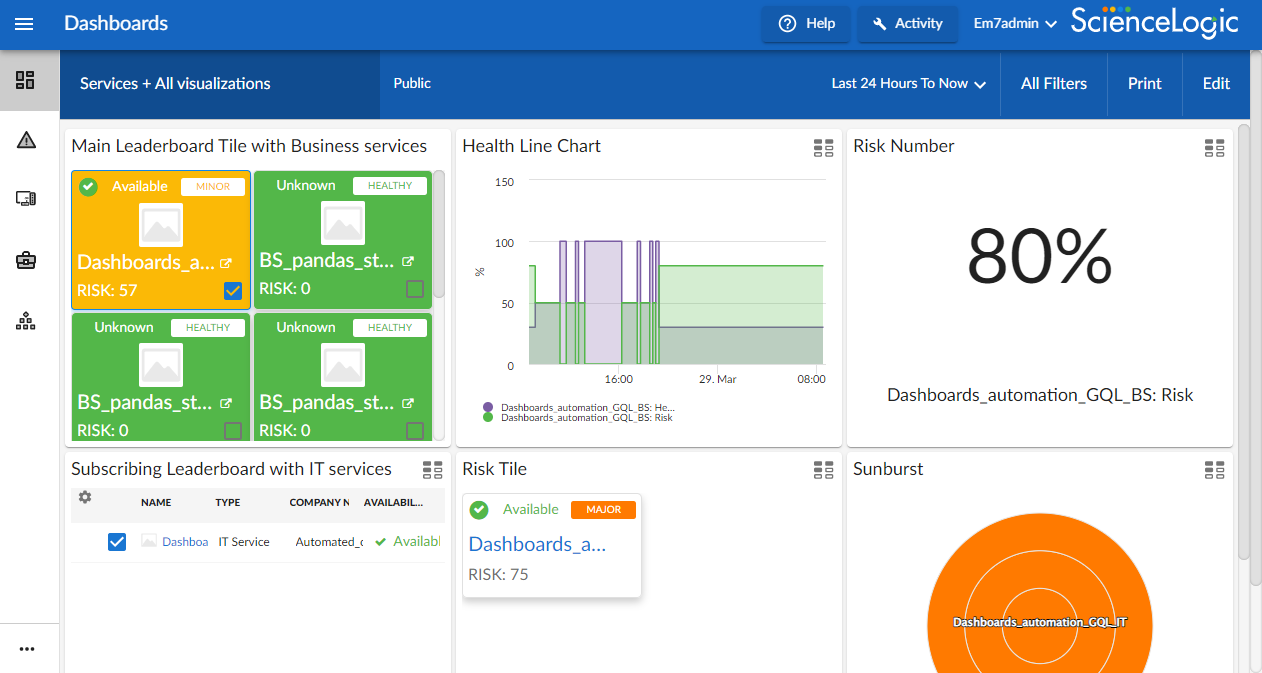The height and width of the screenshot is (673, 1262).
Task: Toggle the purple Health series legend marker
Action: point(488,408)
